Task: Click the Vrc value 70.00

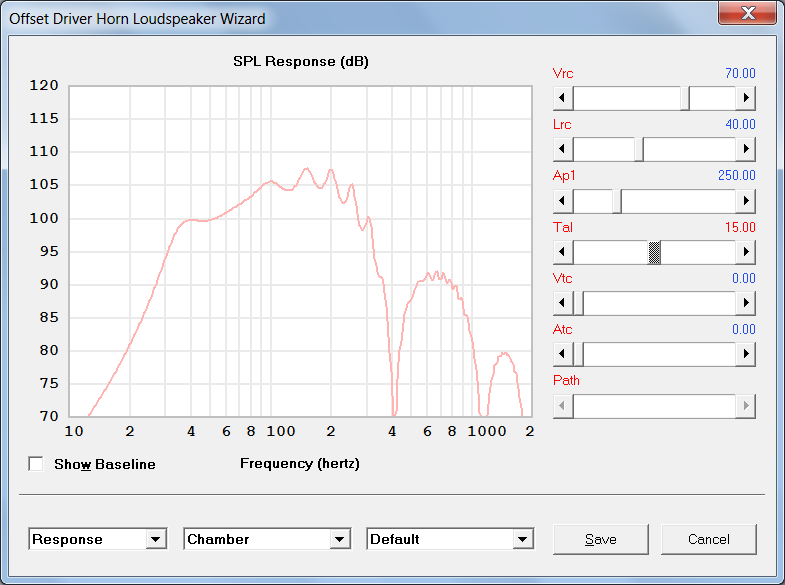Action: click(x=740, y=73)
